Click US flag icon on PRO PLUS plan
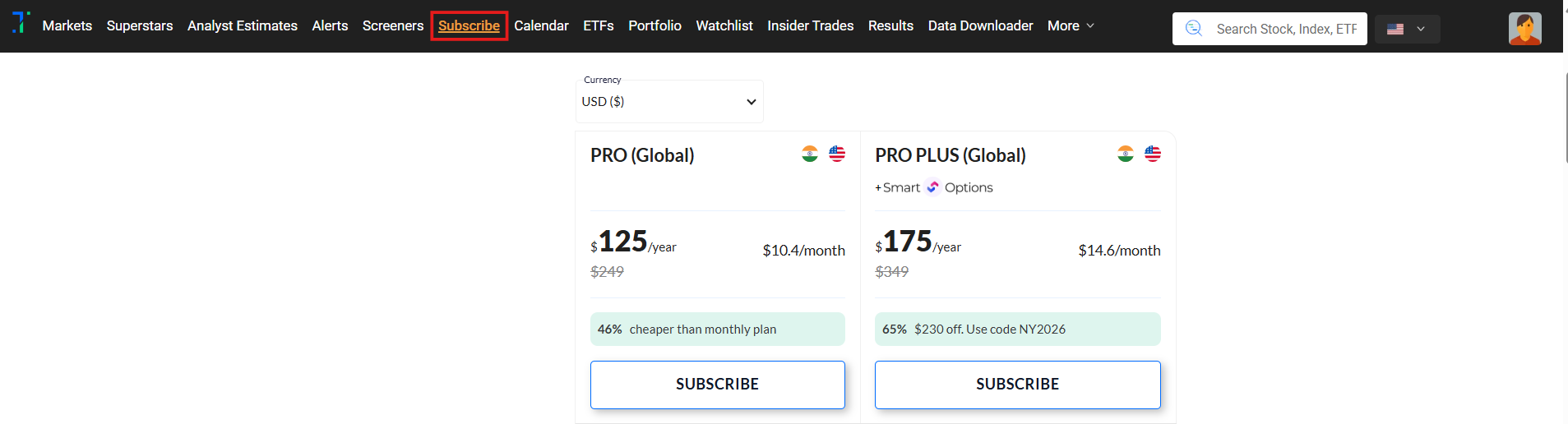The height and width of the screenshot is (424, 1568). click(1153, 154)
